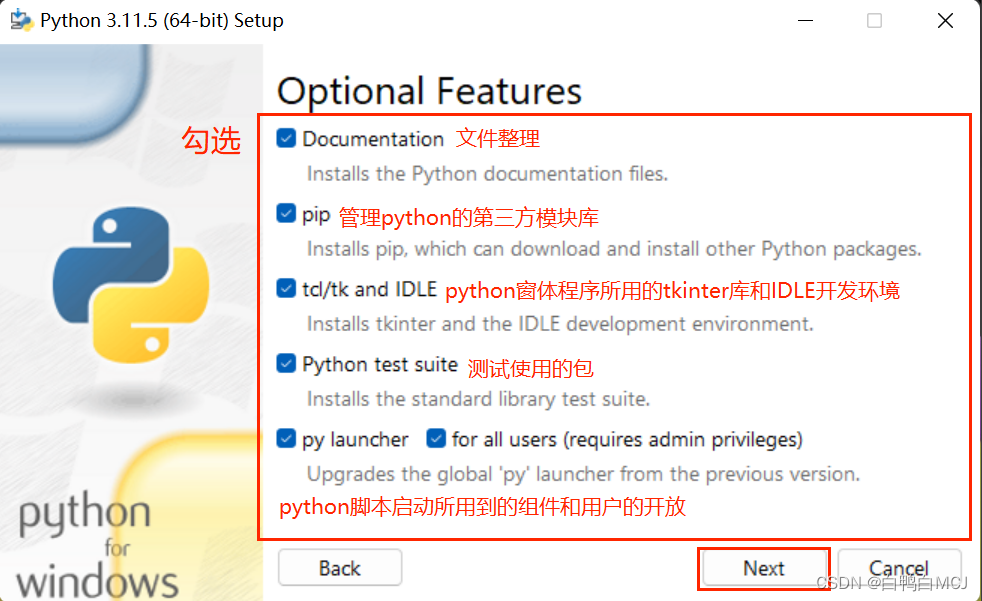Click the Python setup title bar icon

tap(21, 20)
